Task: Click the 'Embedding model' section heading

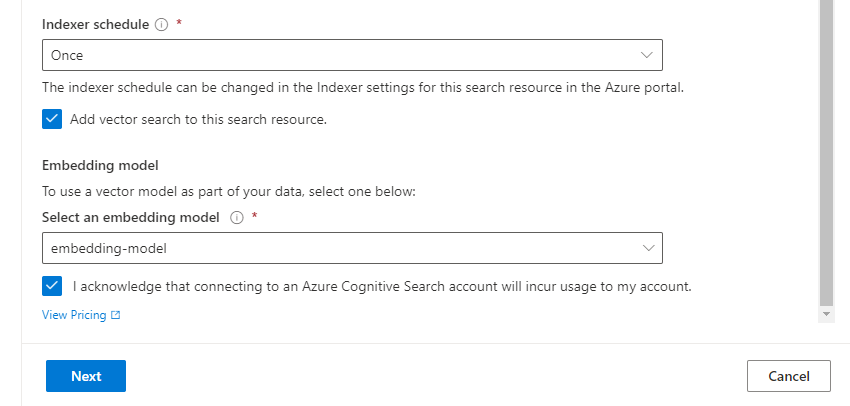Action: pos(100,165)
